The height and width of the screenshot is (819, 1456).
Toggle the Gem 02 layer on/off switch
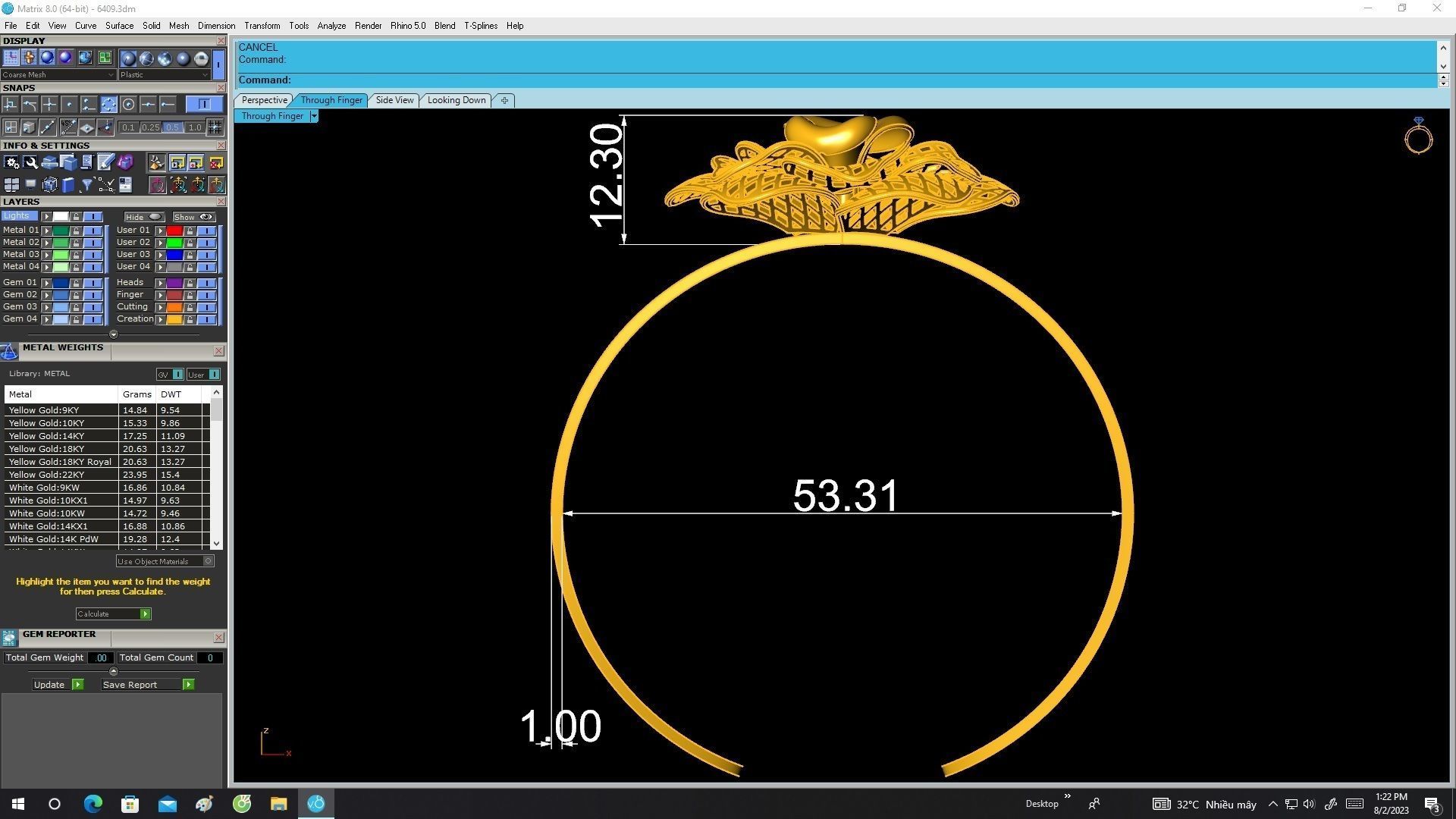93,295
